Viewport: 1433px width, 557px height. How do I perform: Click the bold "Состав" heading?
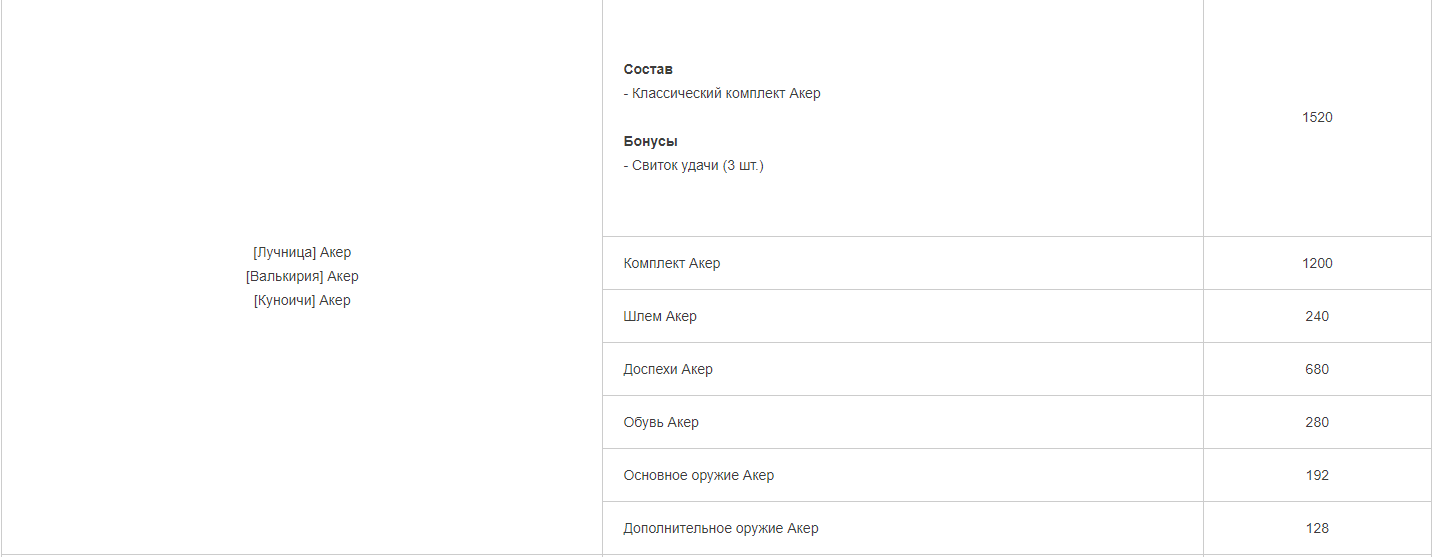648,69
